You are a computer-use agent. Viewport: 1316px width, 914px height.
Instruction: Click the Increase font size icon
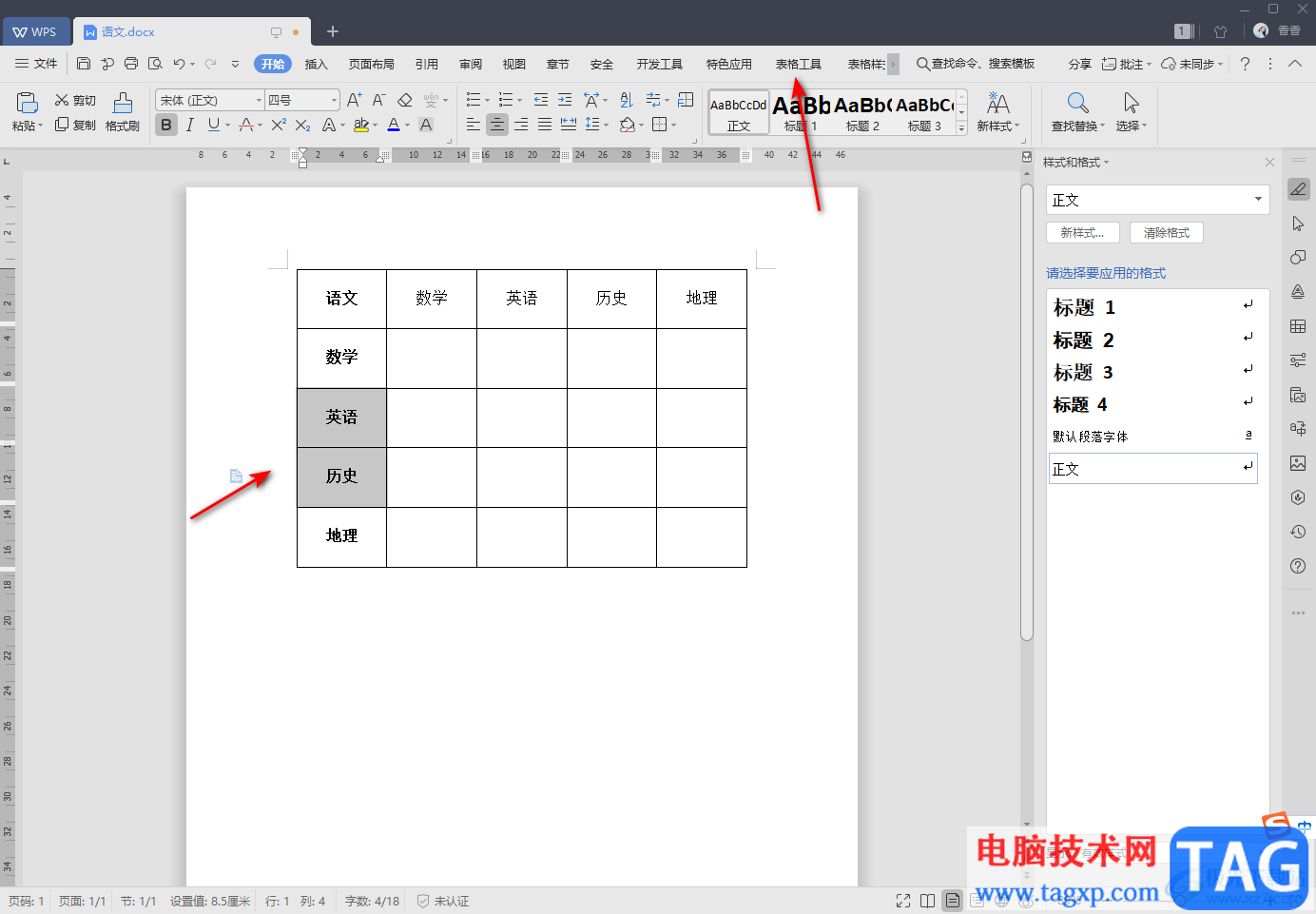pos(355,100)
